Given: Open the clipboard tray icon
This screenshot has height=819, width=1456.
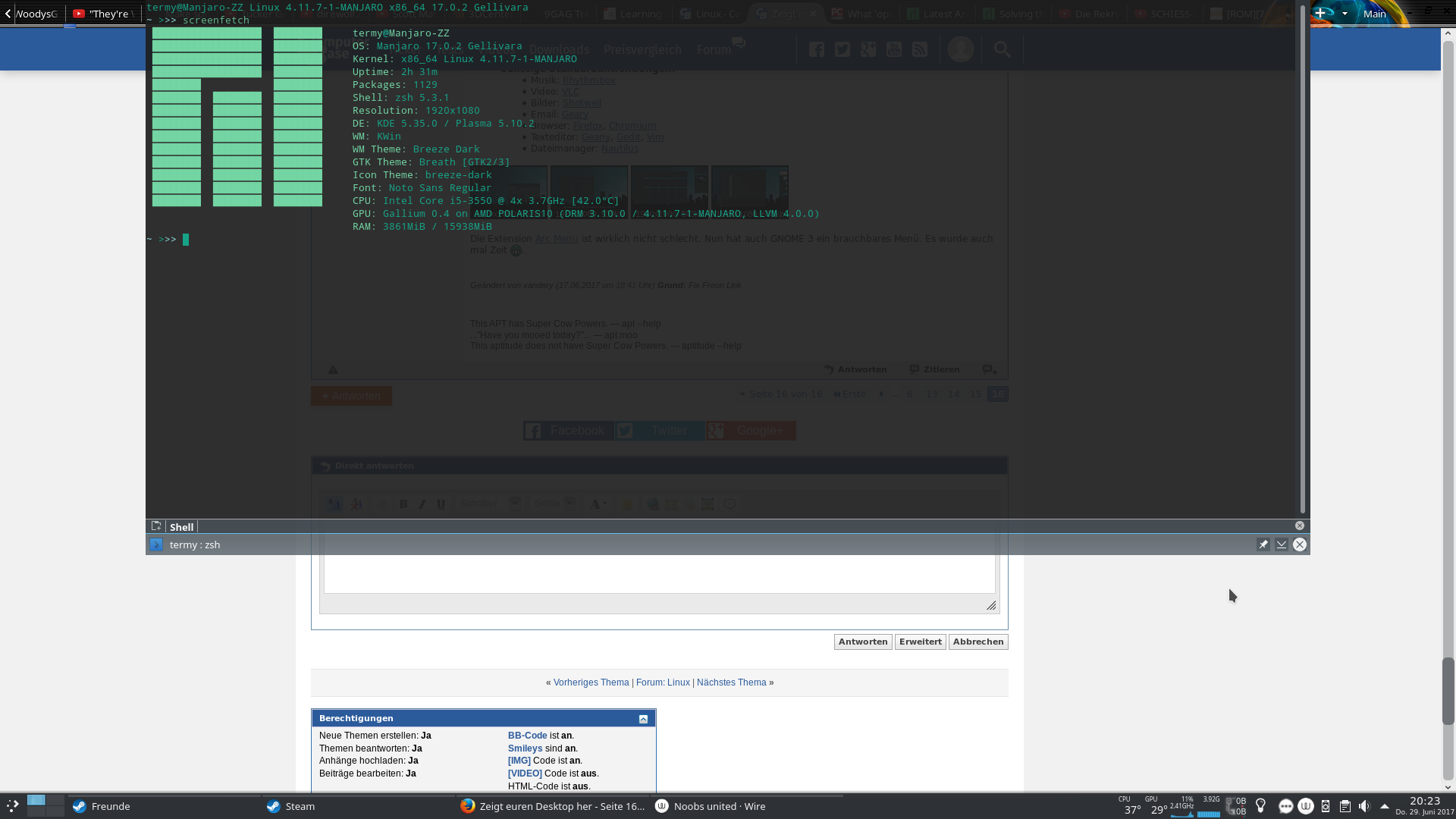Looking at the screenshot, I should pos(1345,806).
